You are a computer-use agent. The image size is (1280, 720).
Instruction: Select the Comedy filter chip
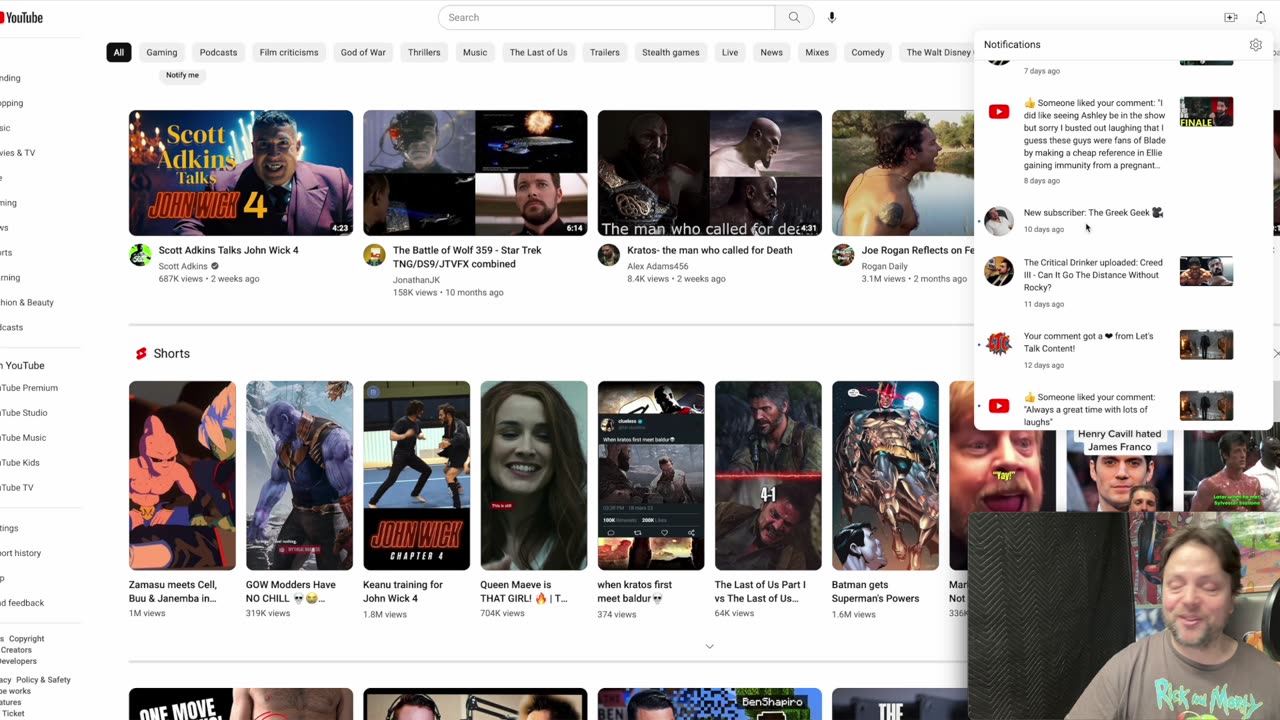pos(868,52)
